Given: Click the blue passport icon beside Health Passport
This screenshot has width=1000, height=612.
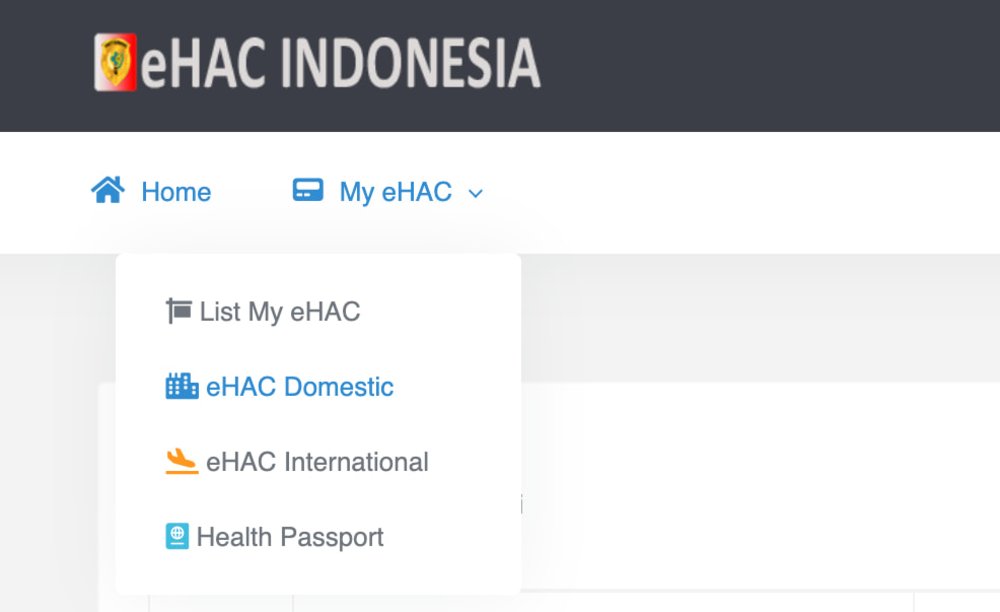Looking at the screenshot, I should click(176, 536).
